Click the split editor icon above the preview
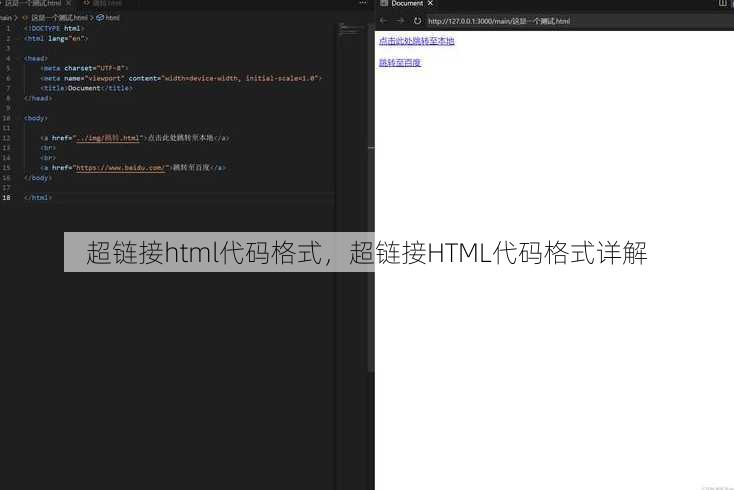734x490 pixels. pos(723,3)
